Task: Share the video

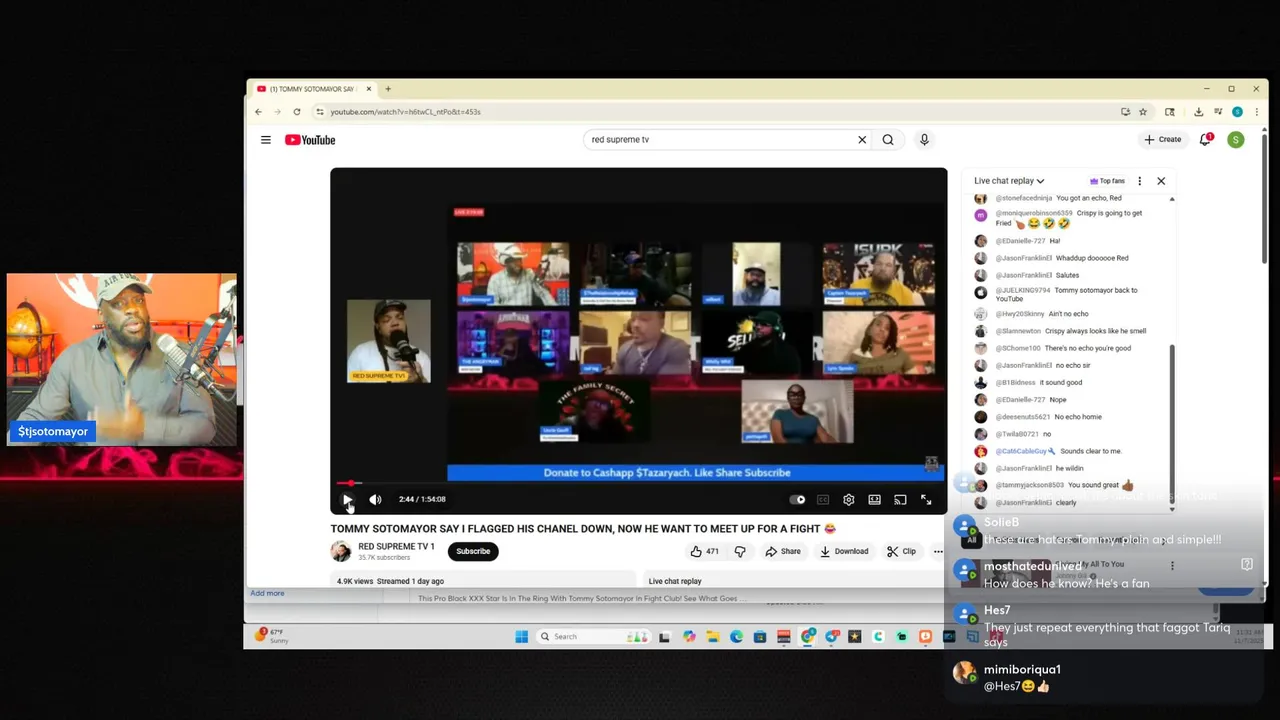Action: (783, 551)
